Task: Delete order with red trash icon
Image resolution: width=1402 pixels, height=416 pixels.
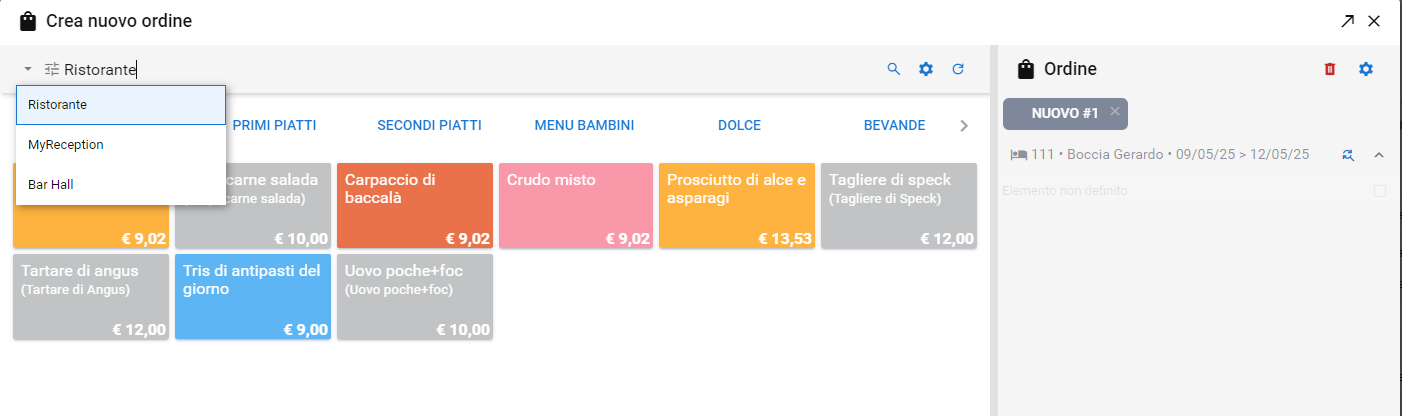Action: point(1330,69)
